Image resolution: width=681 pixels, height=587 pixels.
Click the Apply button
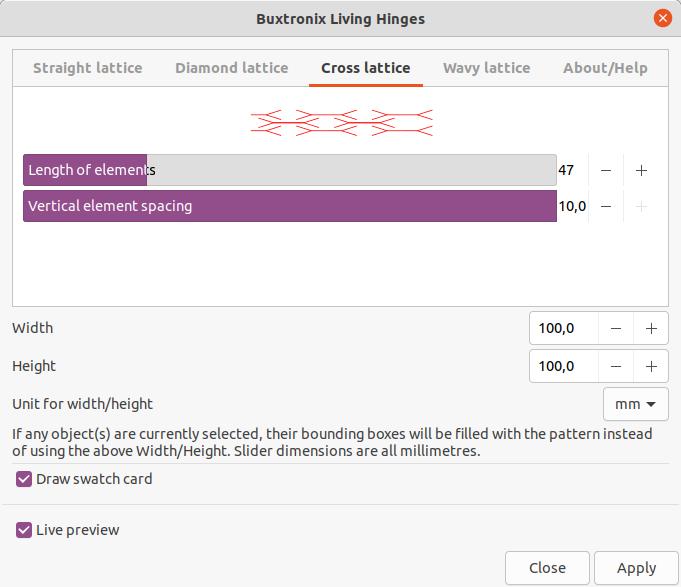(636, 568)
